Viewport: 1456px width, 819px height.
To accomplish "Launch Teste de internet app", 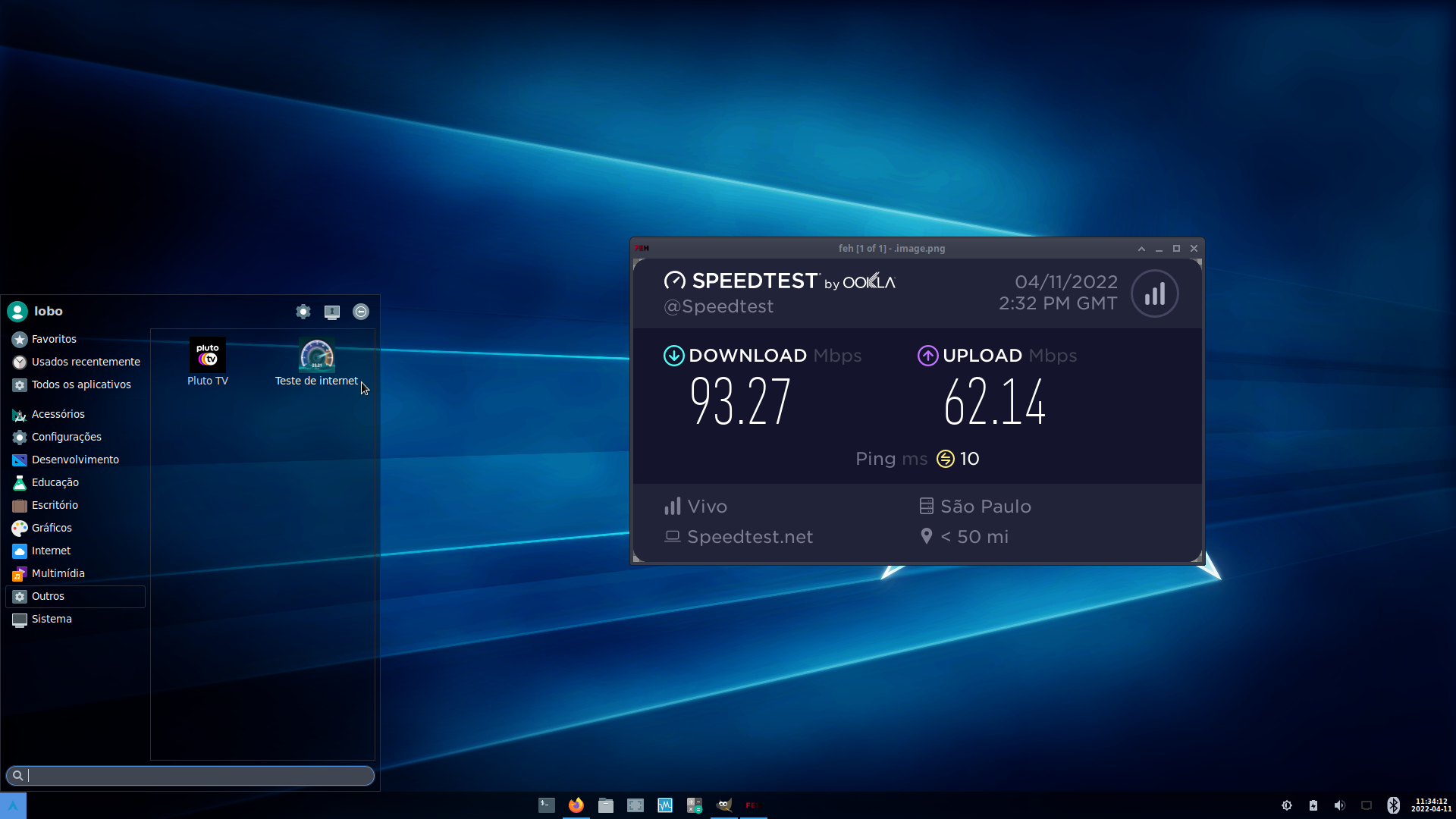I will 316,362.
